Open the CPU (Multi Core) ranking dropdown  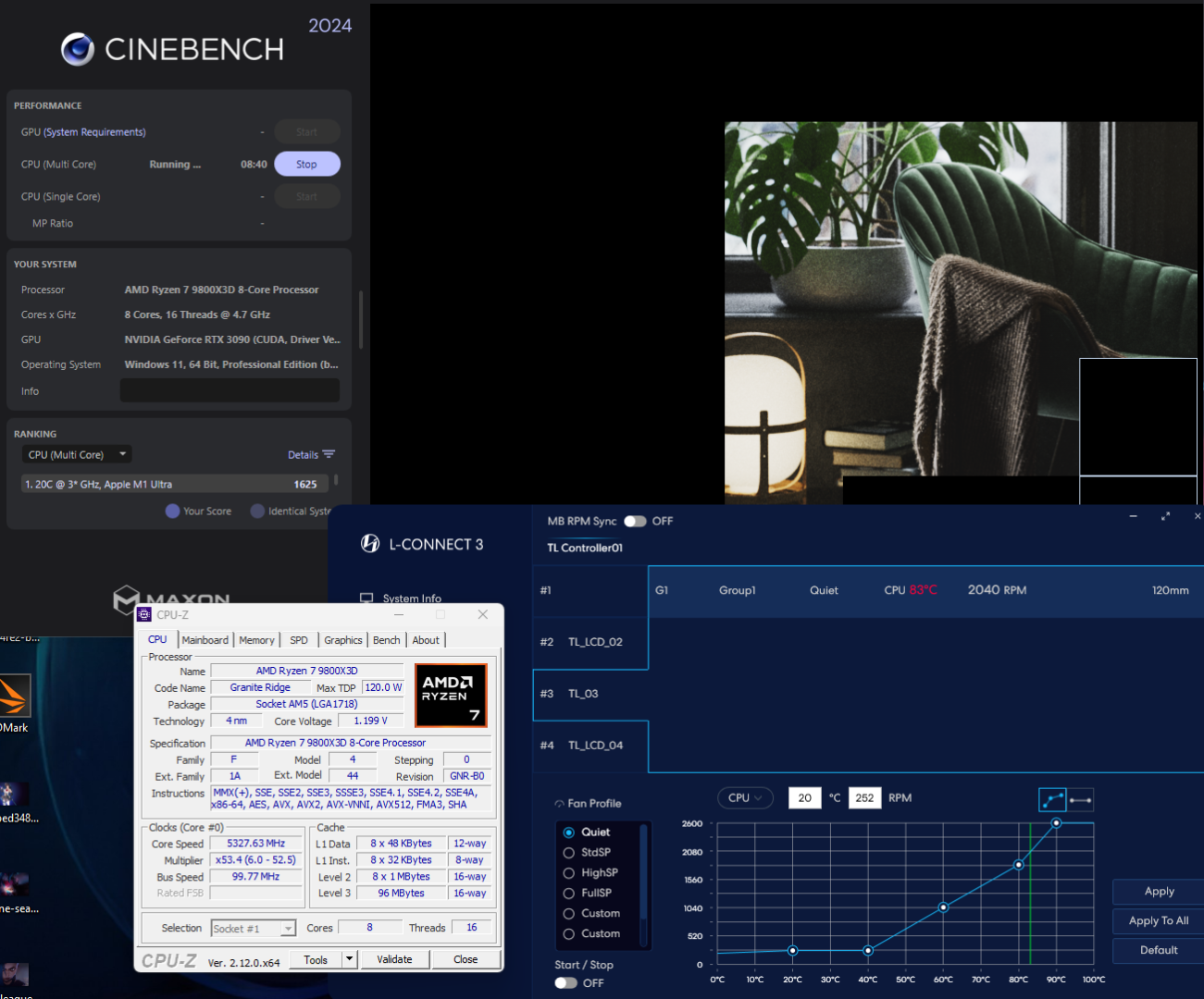[77, 454]
